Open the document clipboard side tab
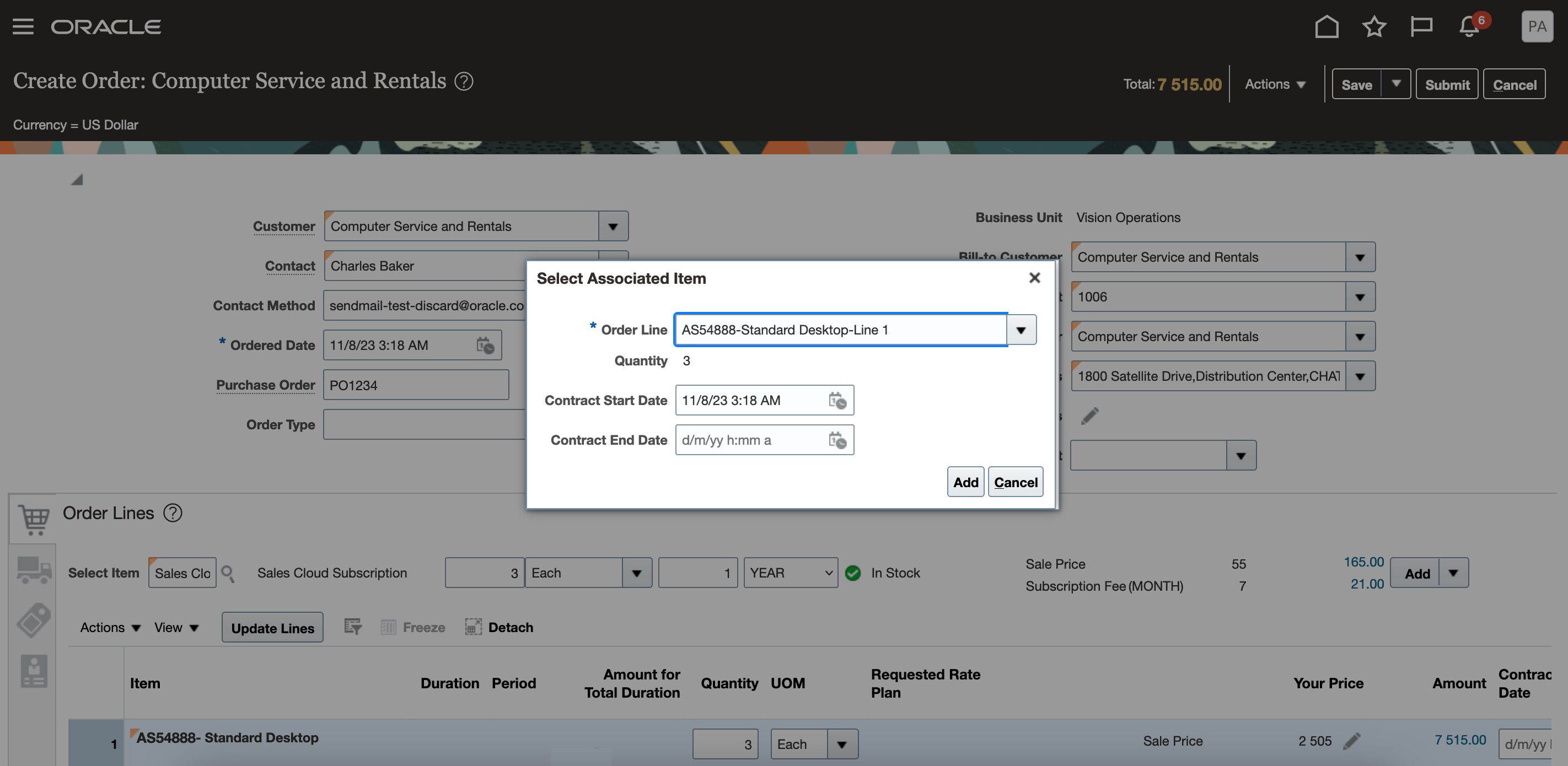The height and width of the screenshot is (766, 1568). [x=34, y=671]
